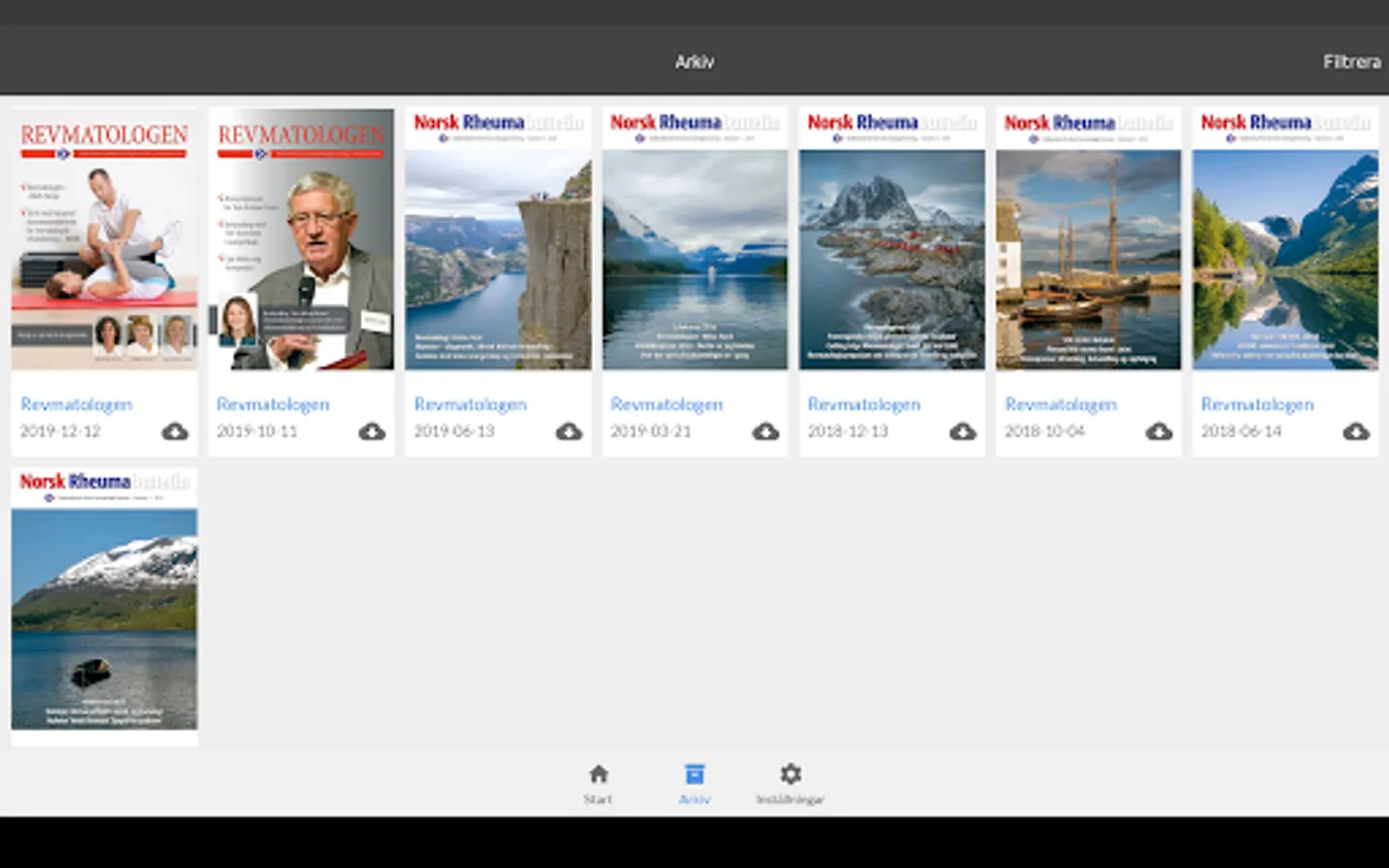Click Revmatologen title above 2019-12-12
The height and width of the screenshot is (868, 1389).
(76, 404)
